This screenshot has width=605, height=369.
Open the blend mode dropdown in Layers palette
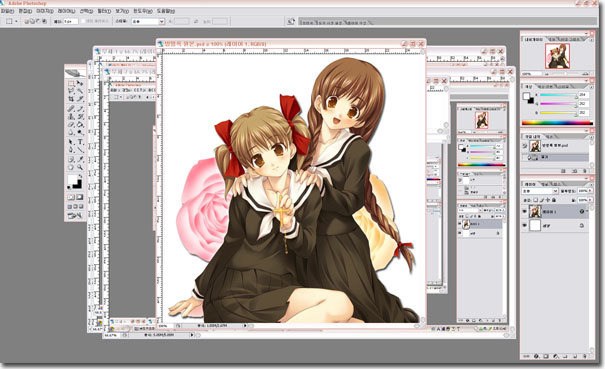click(x=540, y=191)
